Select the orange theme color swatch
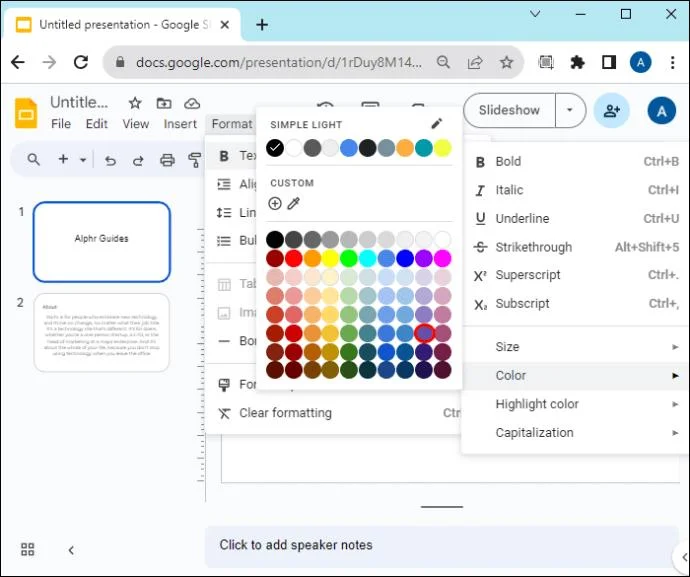Viewport: 690px width, 577px height. click(x=405, y=148)
